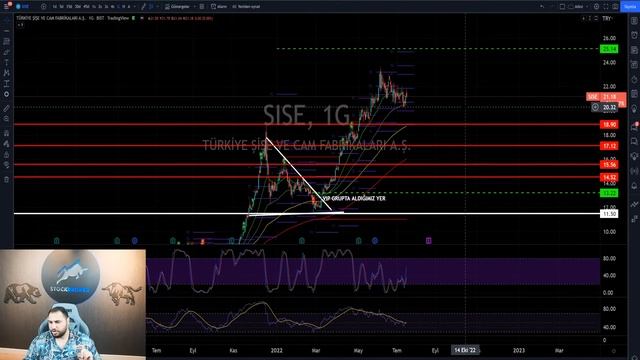Toggle Magnet mode in left toolbar
Viewport: 640px width, 360px height.
pyautogui.click(x=7, y=133)
